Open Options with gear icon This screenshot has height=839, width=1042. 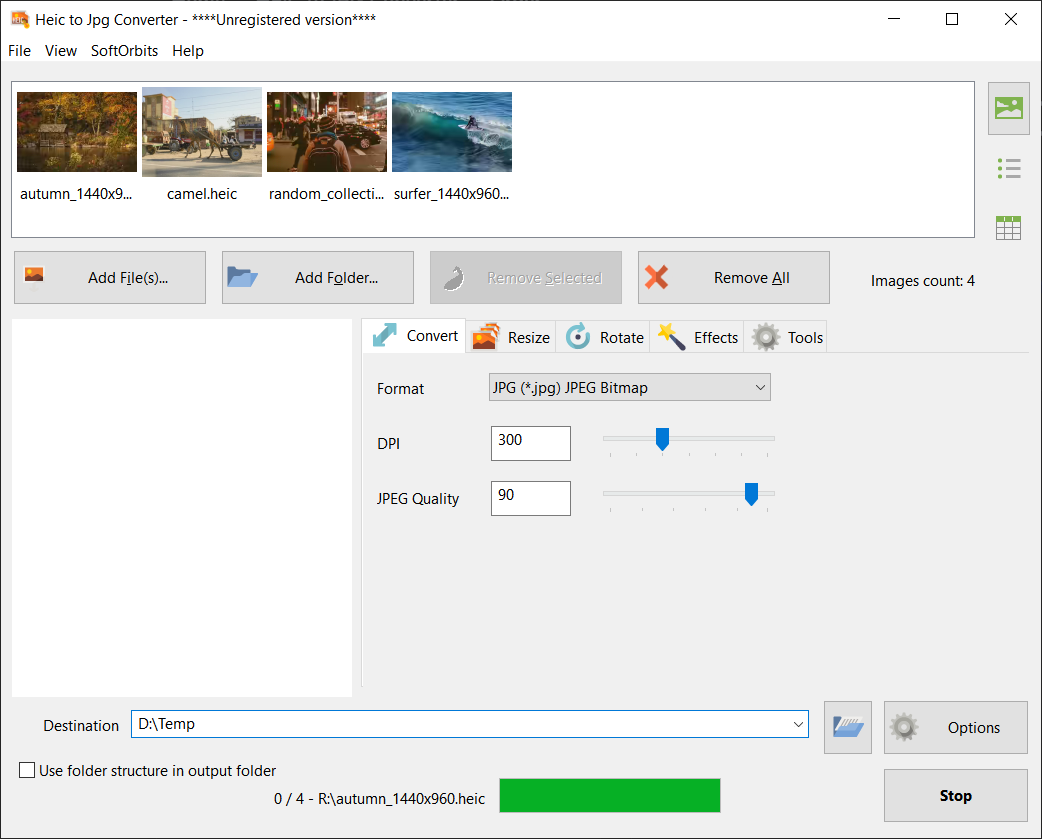pyautogui.click(x=955, y=727)
